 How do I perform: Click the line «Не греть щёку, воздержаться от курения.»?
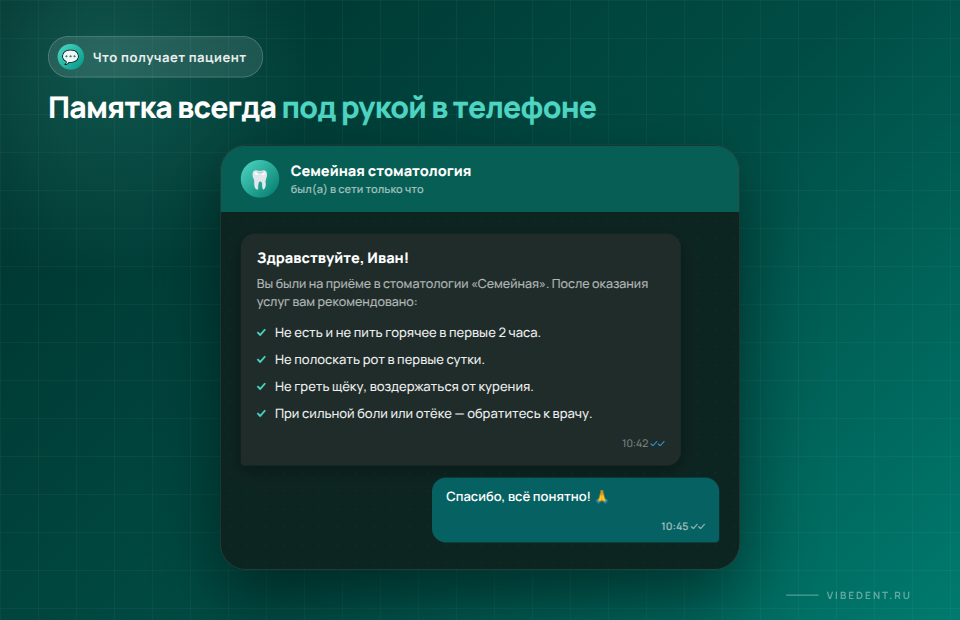tap(404, 386)
